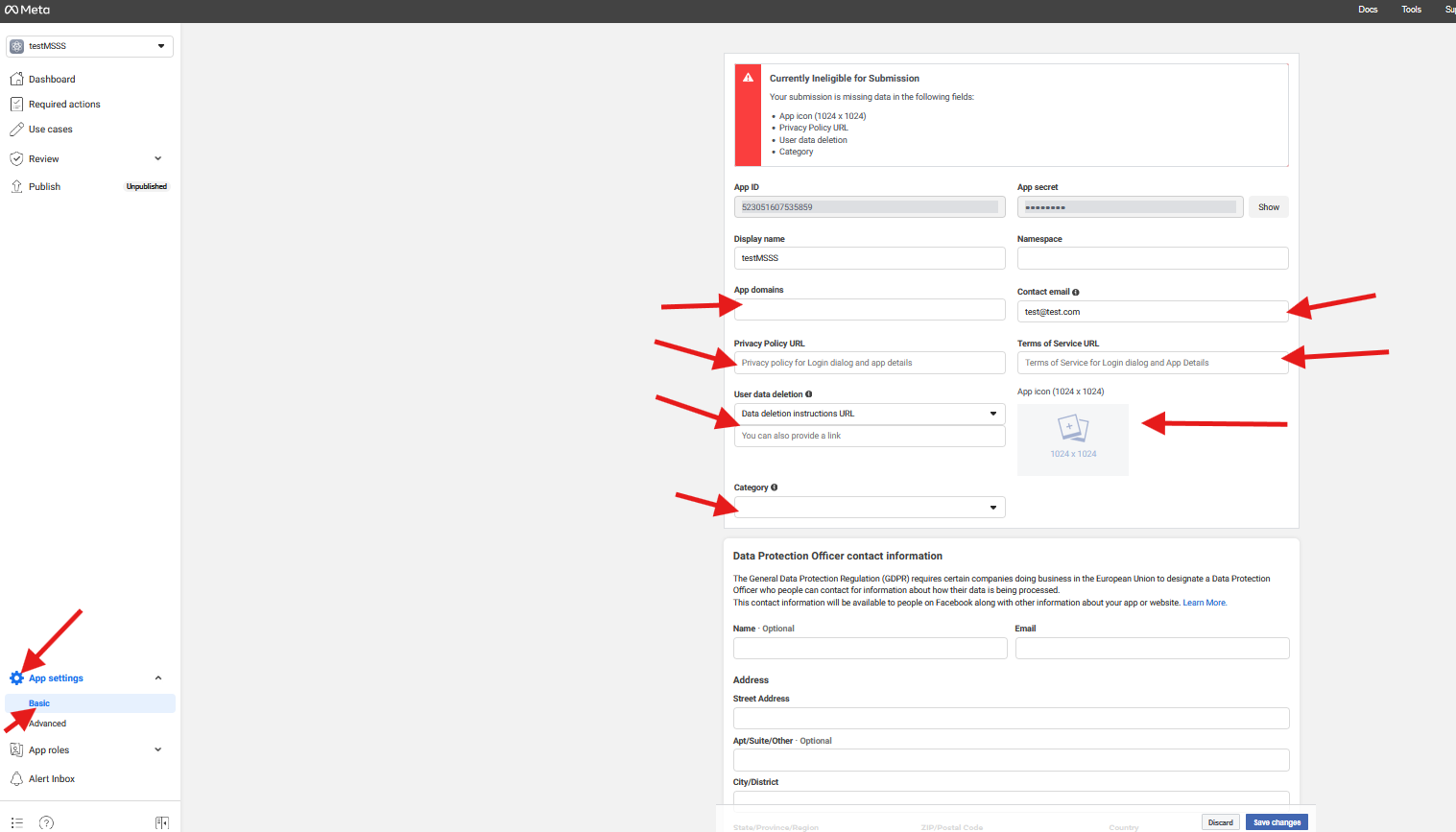Click the Display name field
1456x832 pixels.
pyautogui.click(x=870, y=258)
